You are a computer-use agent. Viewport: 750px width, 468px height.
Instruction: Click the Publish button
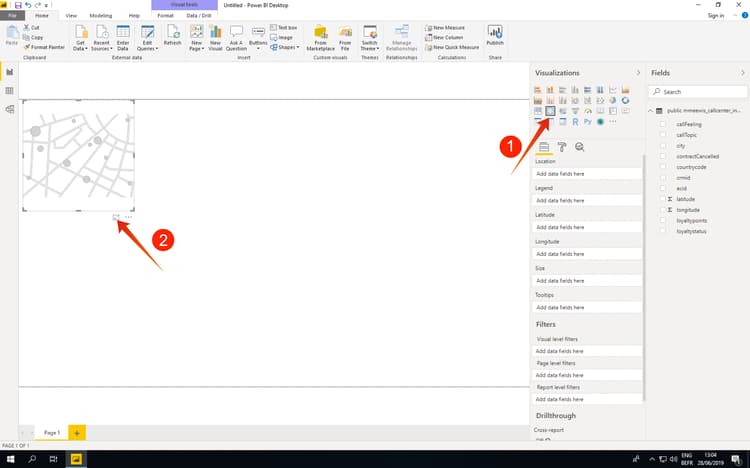click(x=495, y=35)
